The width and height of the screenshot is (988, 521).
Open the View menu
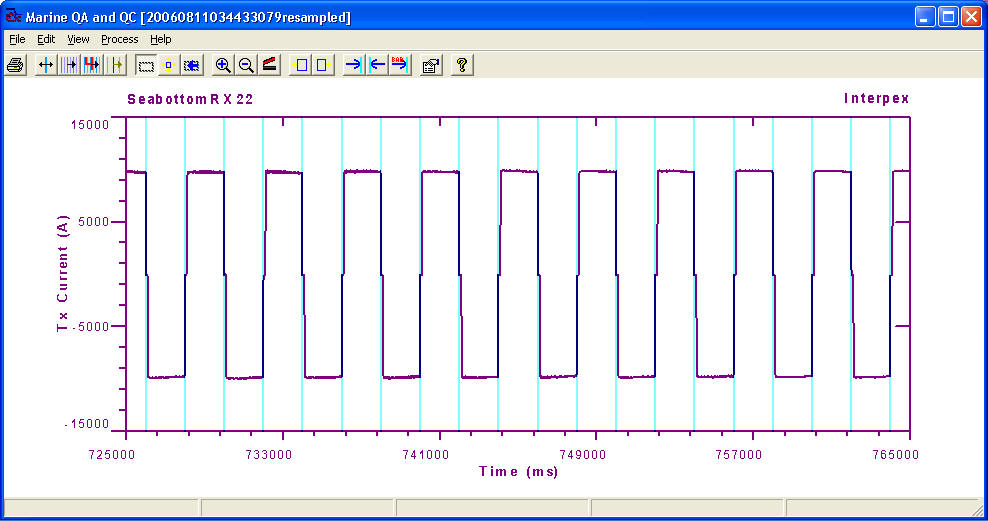coord(78,39)
